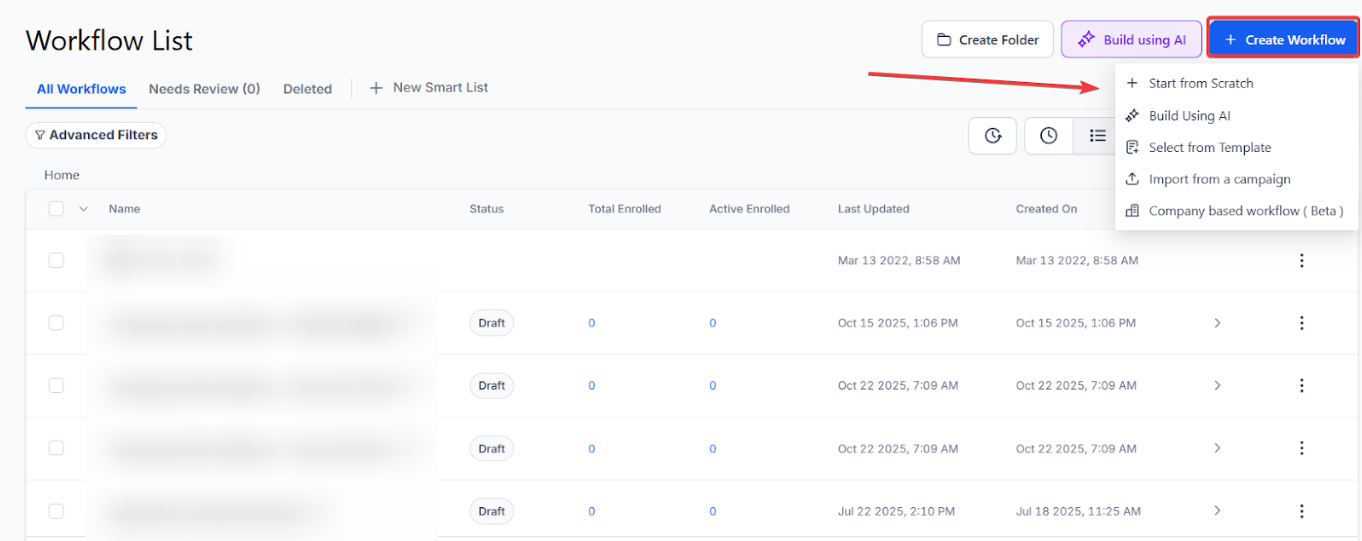Expand the Oct 15 2025 row using its right chevron
Screen dimensions: 1362x541
pos(1217,323)
